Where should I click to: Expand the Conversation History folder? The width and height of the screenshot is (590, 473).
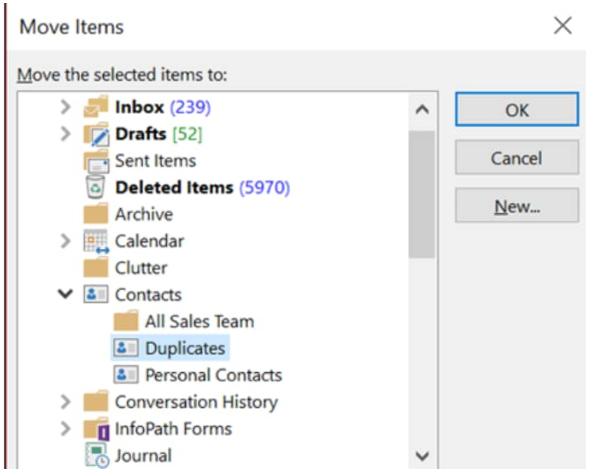(x=66, y=402)
